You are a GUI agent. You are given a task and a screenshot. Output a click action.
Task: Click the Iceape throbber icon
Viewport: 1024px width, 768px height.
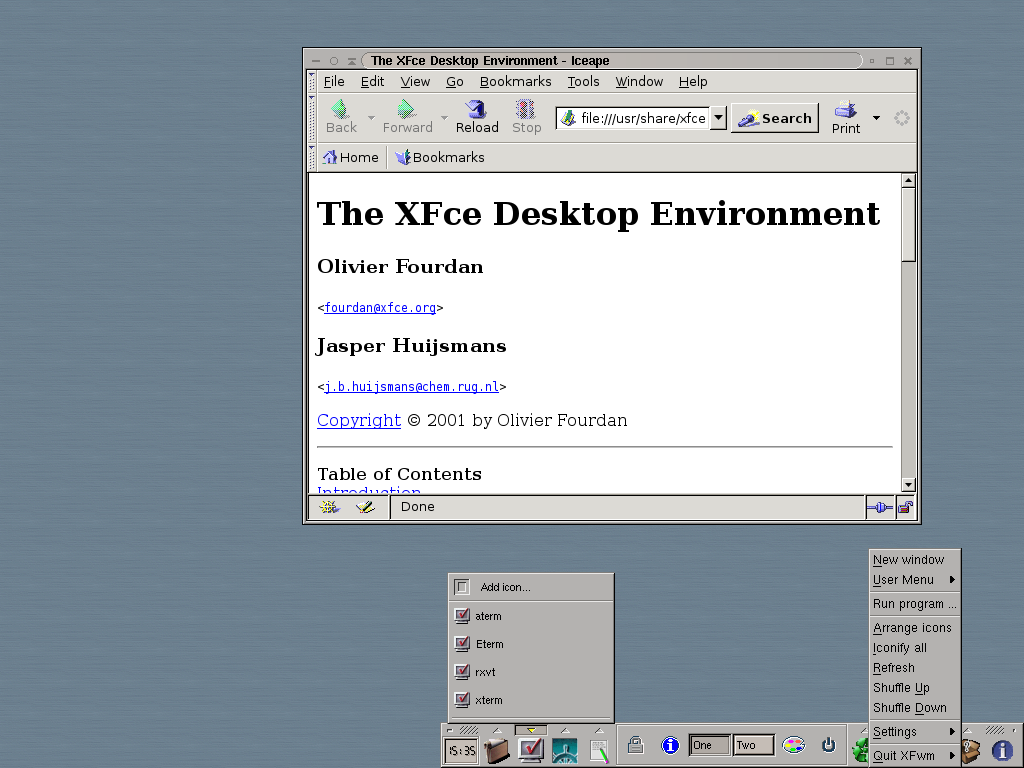pos(901,118)
